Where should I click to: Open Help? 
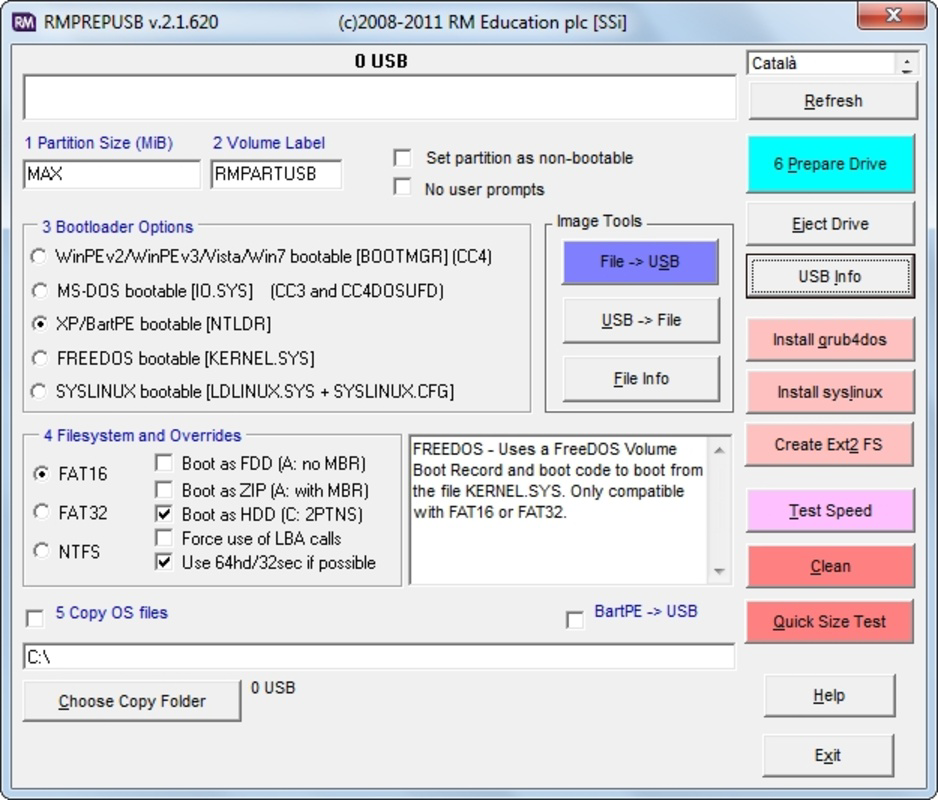829,695
